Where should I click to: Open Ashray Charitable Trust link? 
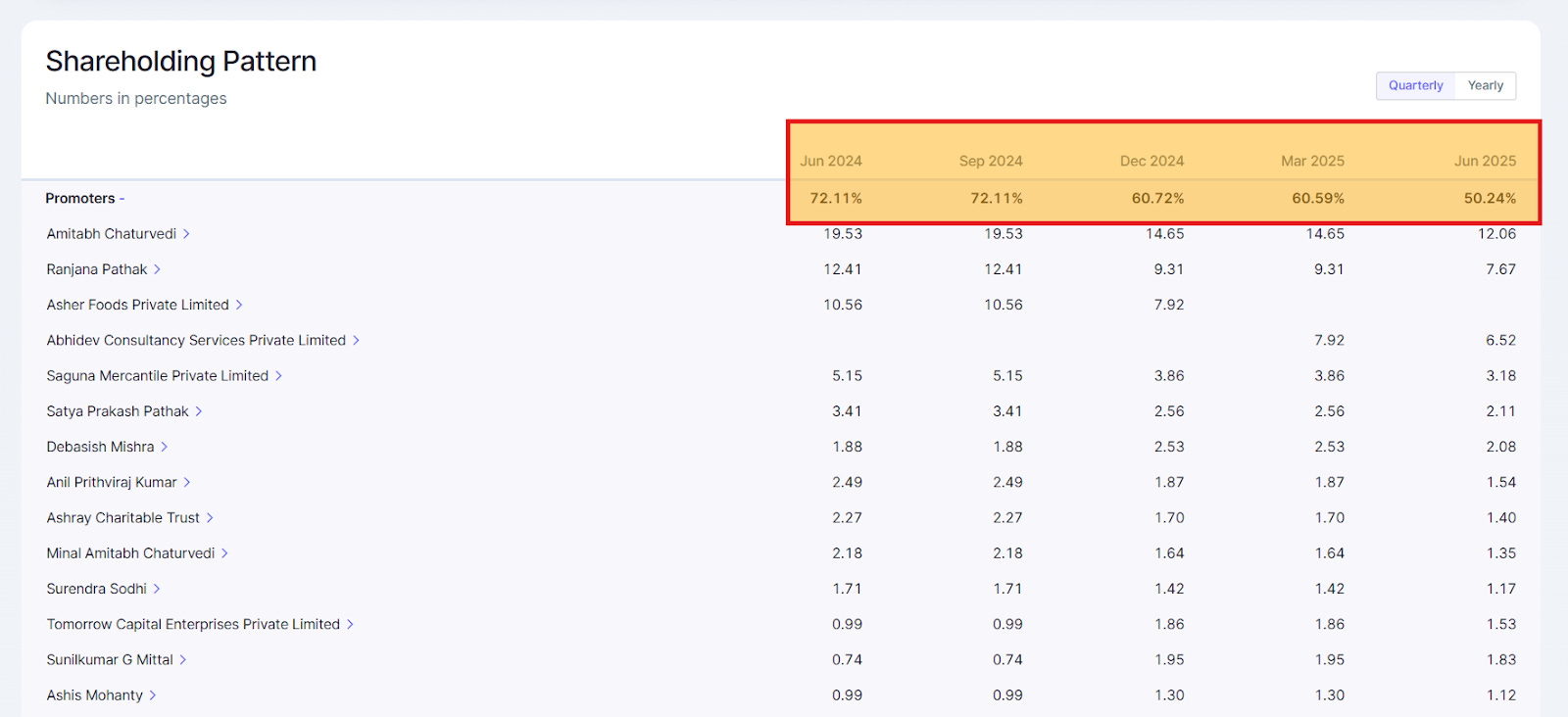tap(129, 517)
